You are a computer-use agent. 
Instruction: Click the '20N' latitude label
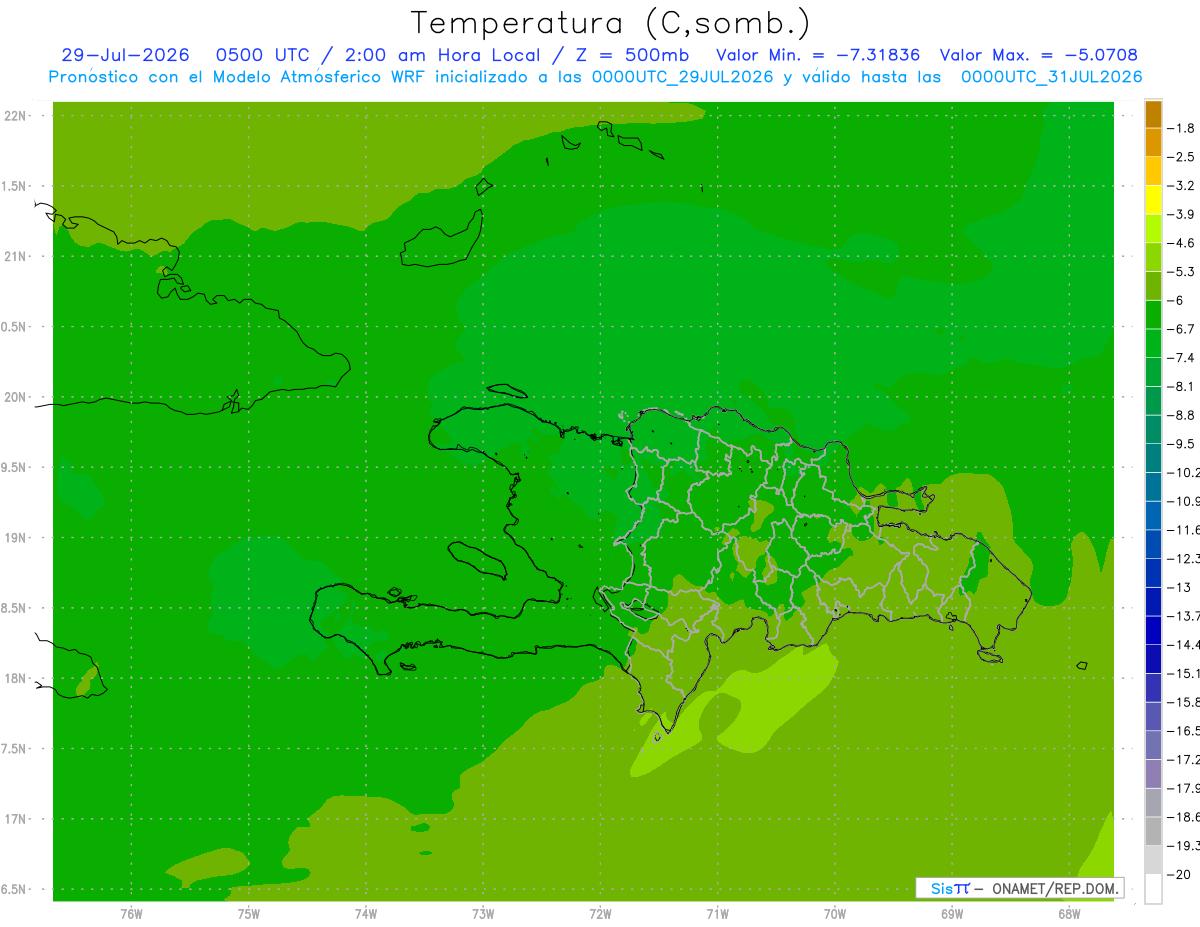15,397
